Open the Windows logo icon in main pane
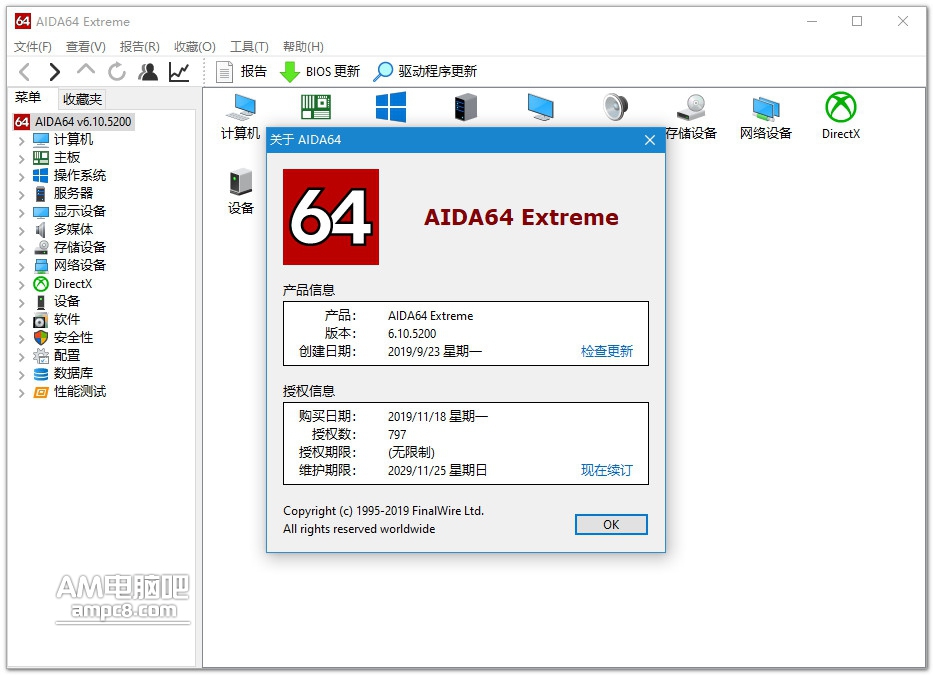Image resolution: width=933 pixels, height=675 pixels. click(x=391, y=107)
